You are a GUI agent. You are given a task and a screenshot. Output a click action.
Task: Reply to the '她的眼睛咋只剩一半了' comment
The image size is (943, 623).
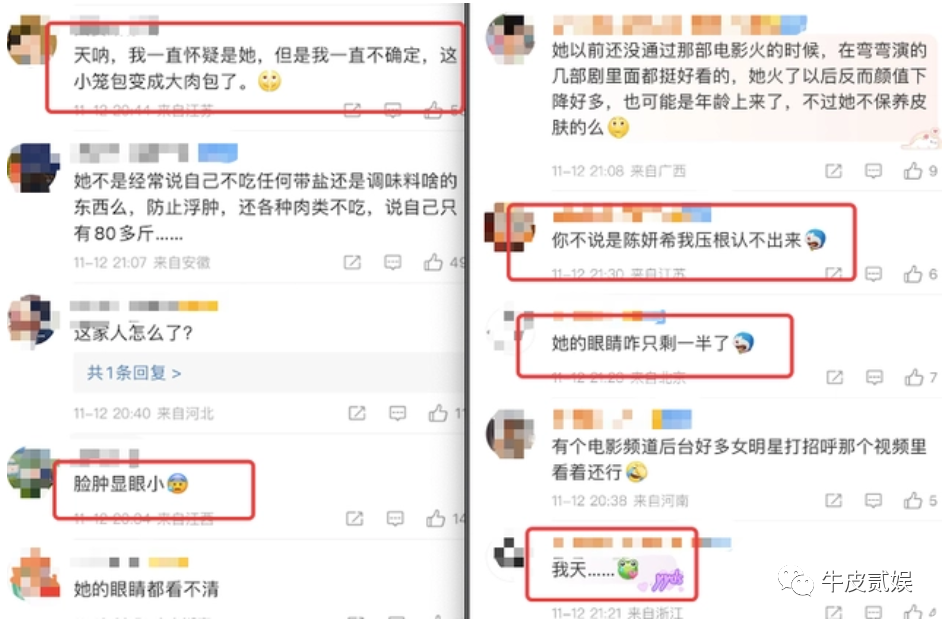coord(874,378)
